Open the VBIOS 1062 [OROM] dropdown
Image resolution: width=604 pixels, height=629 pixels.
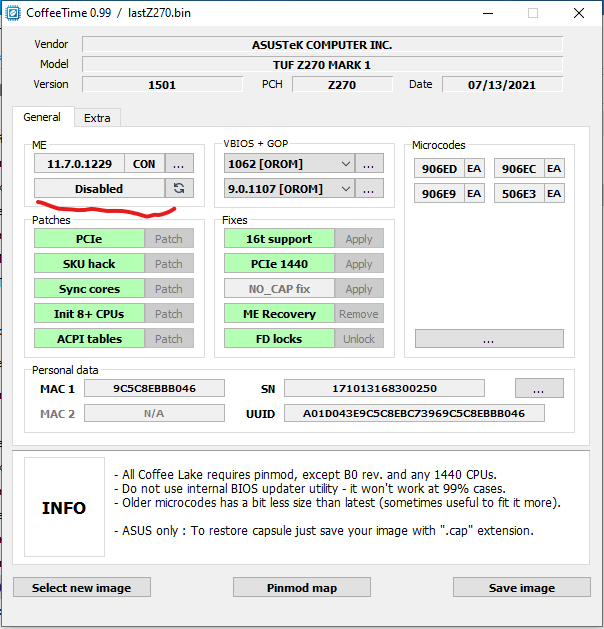coord(289,164)
